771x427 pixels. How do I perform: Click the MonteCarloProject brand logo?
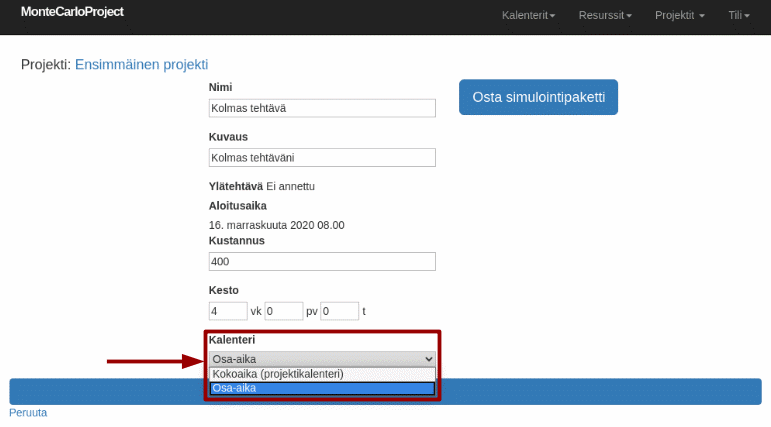pos(72,13)
